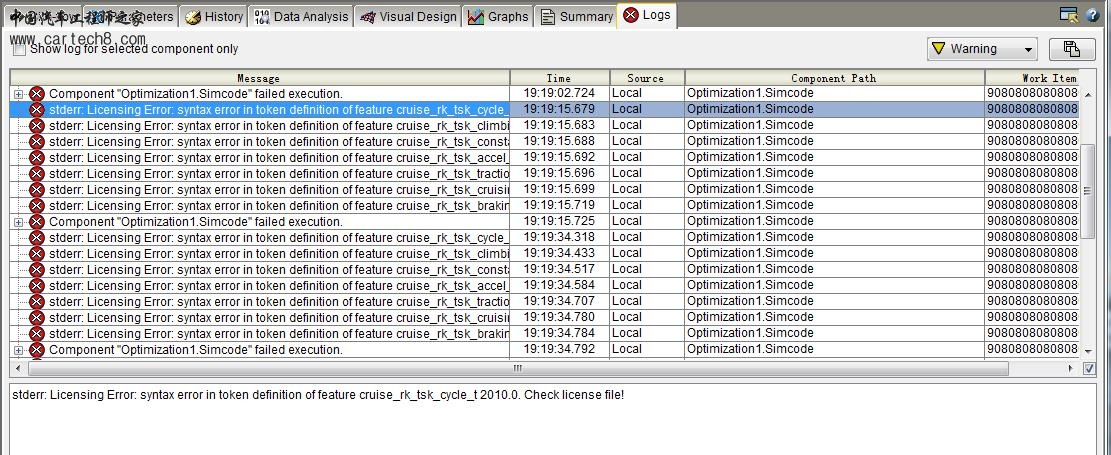Click the Visual Design tab icon
This screenshot has height=455, width=1111.
368,17
